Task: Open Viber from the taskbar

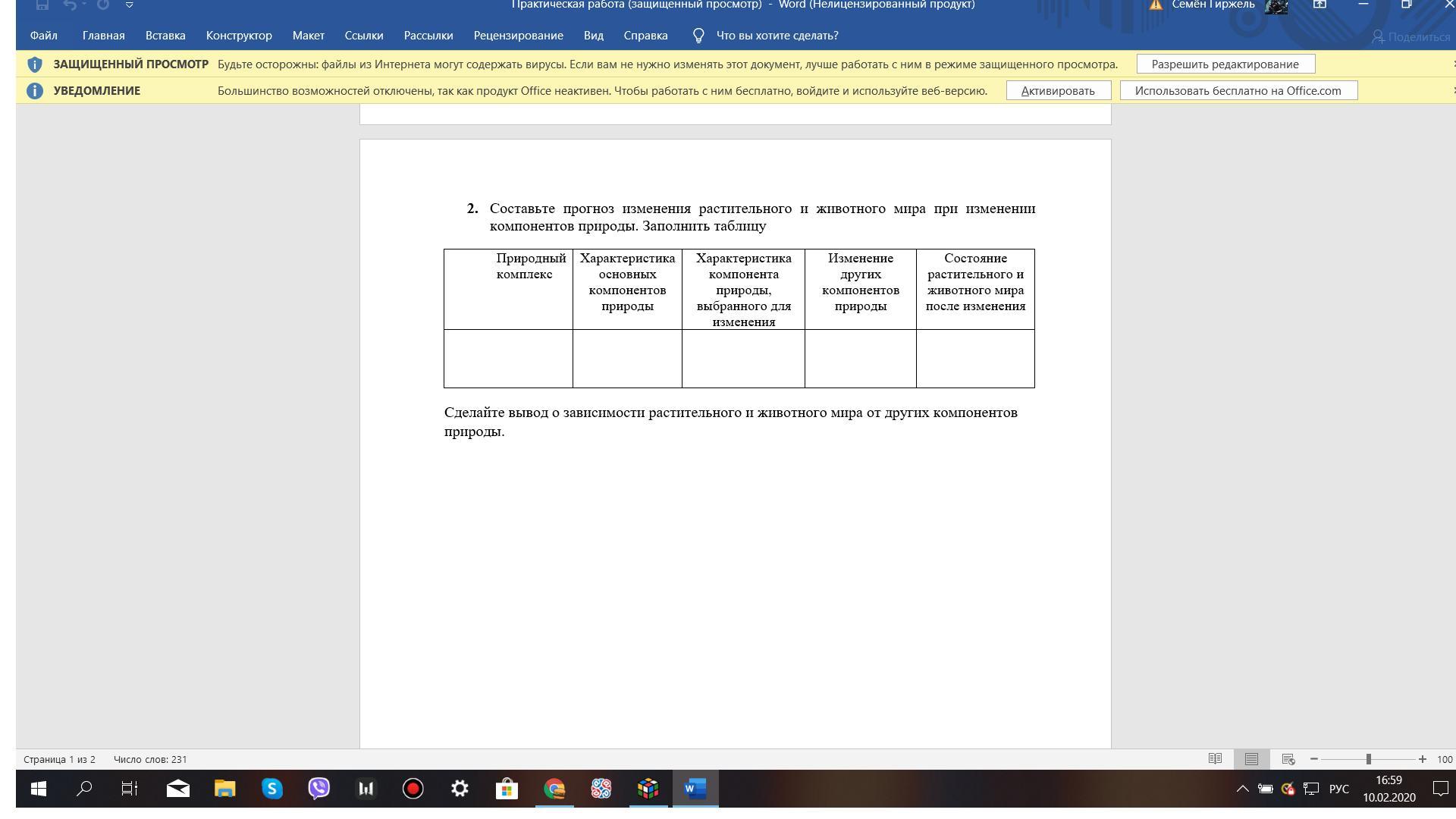Action: [318, 789]
